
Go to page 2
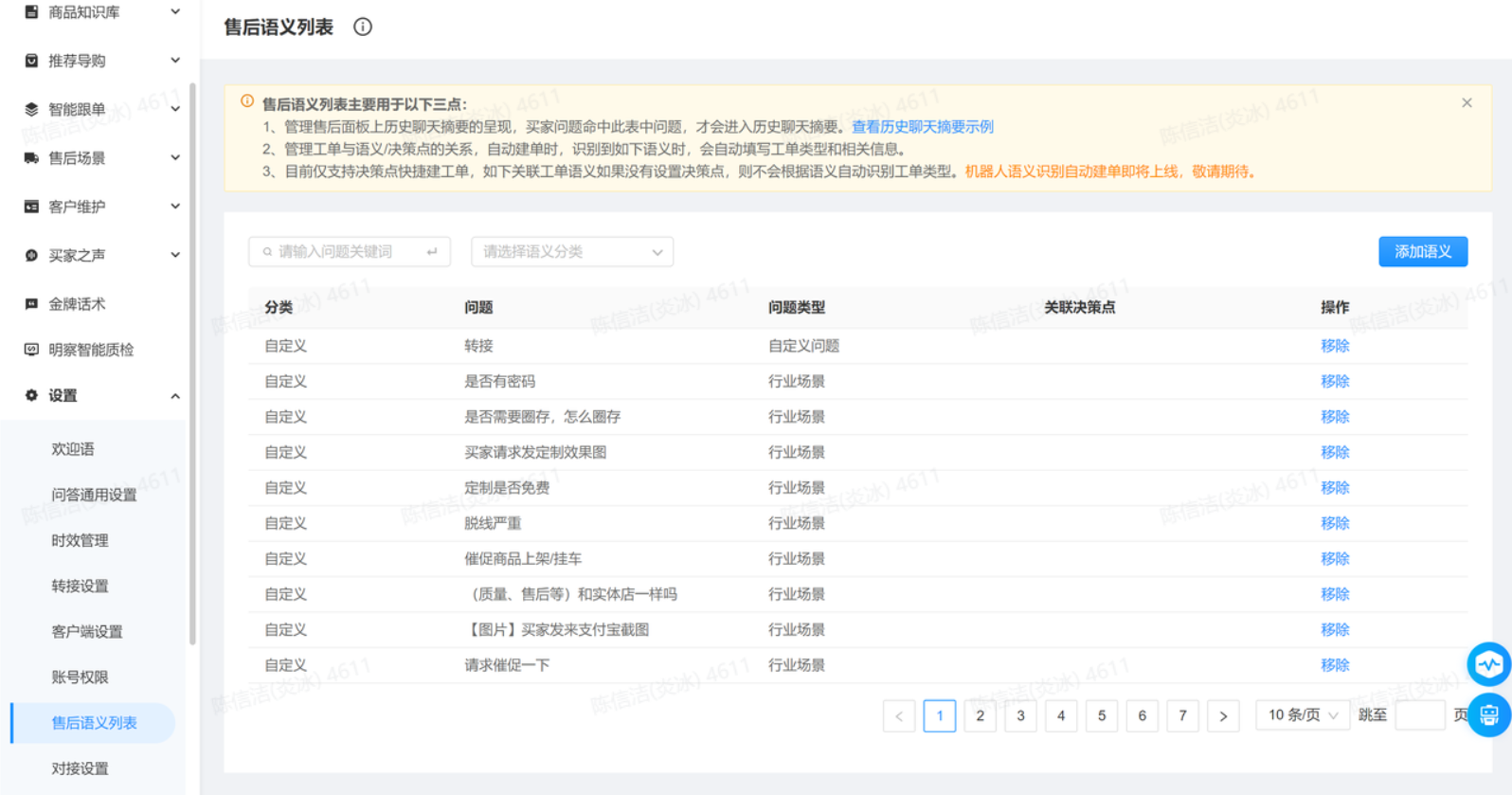[x=980, y=716]
